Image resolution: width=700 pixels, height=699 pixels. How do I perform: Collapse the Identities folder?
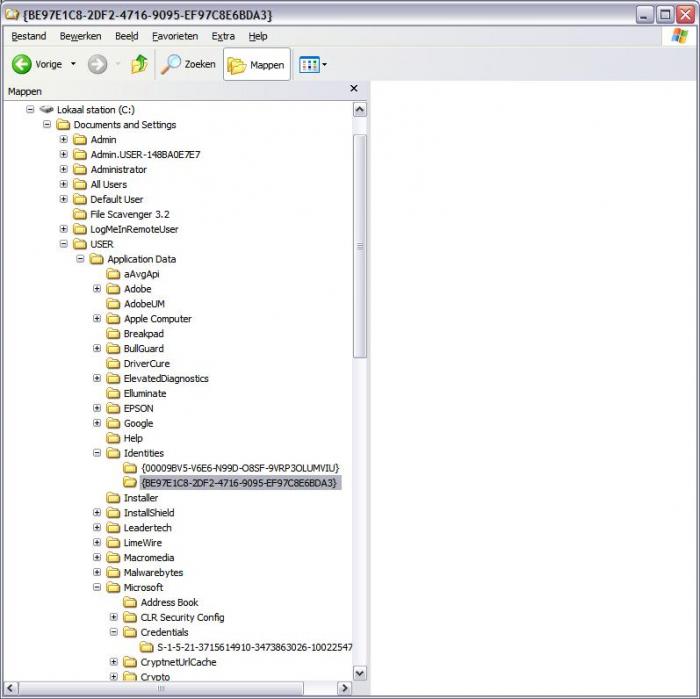[x=97, y=453]
